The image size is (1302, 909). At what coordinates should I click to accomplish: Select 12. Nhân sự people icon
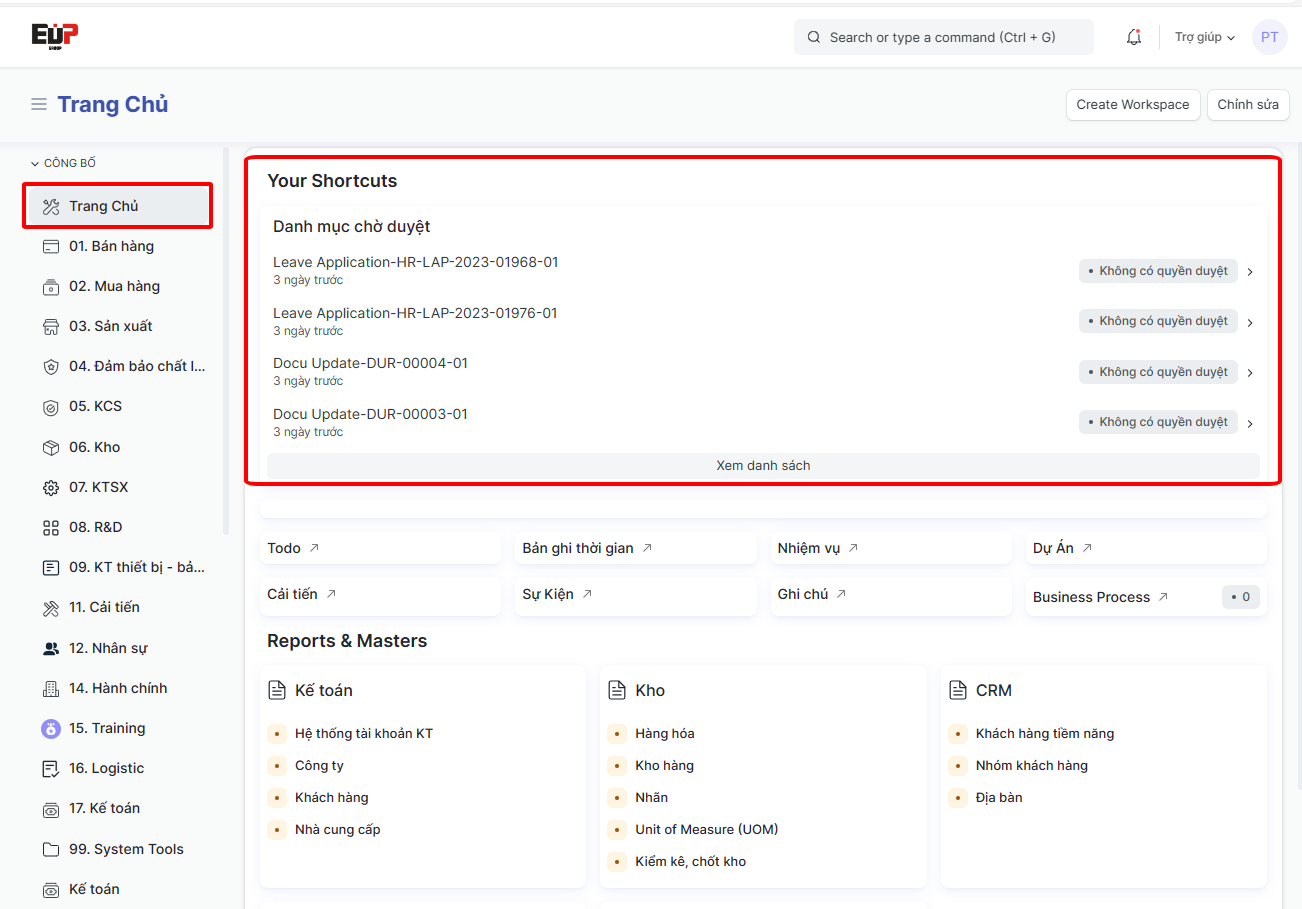click(x=51, y=648)
